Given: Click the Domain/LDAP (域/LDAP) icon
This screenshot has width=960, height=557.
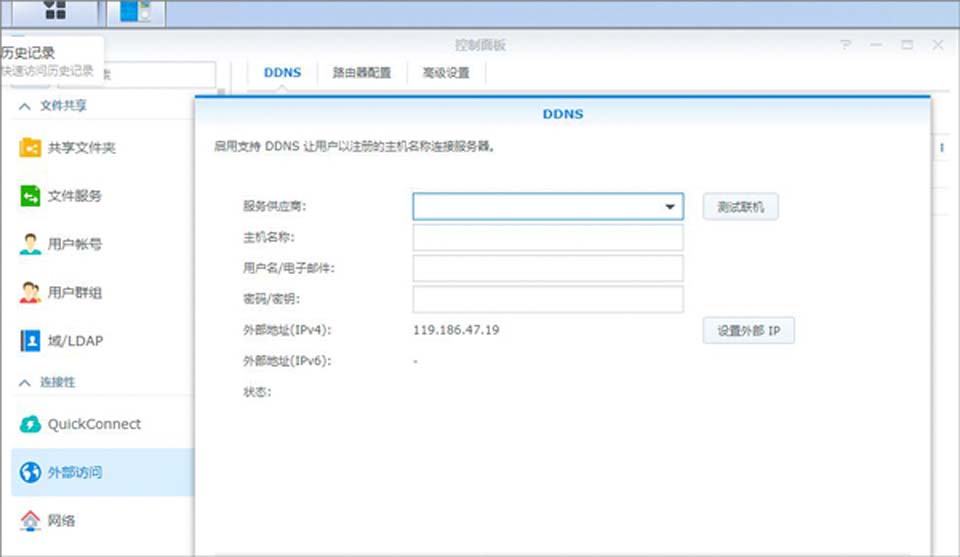Looking at the screenshot, I should click(x=30, y=341).
